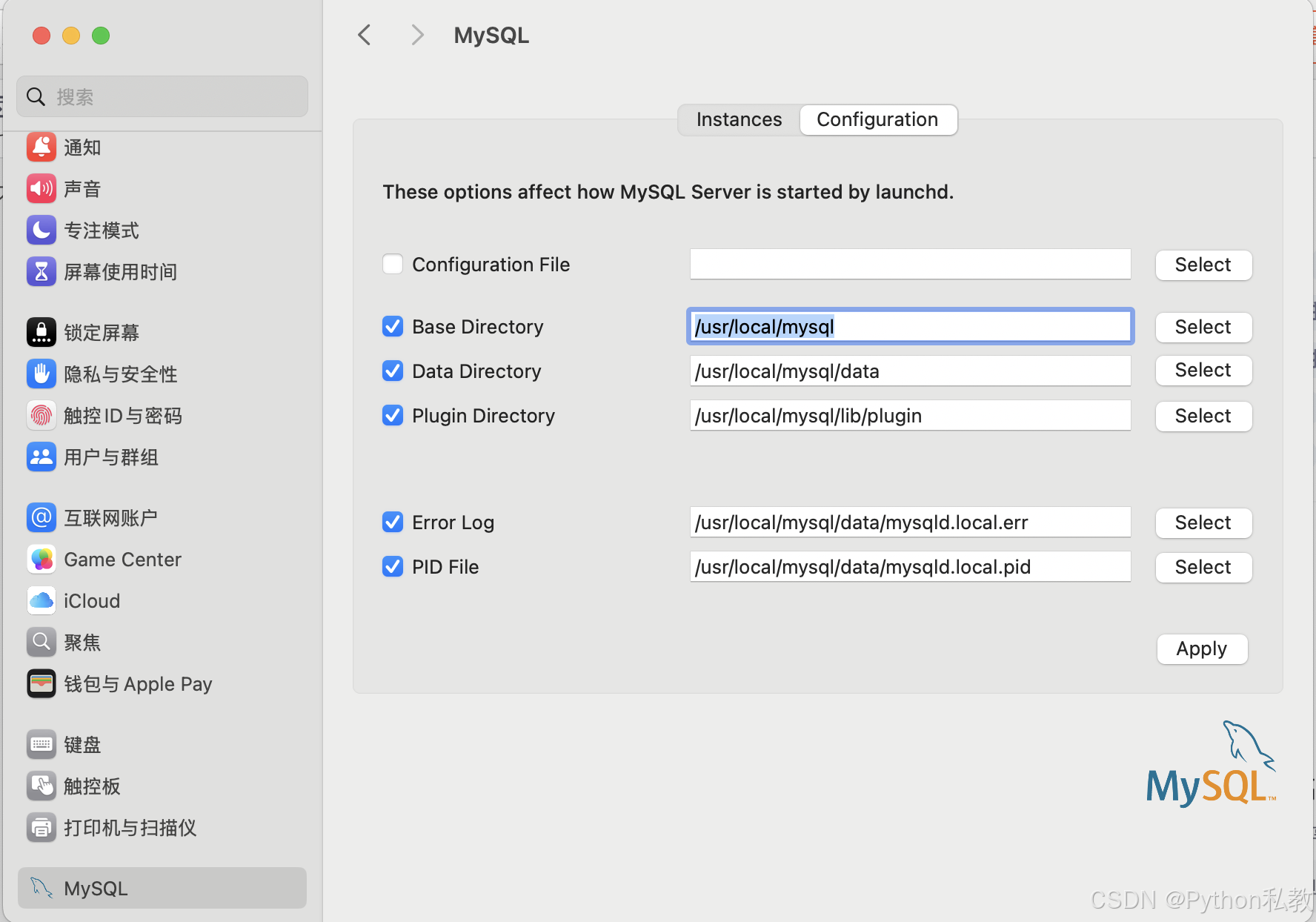Go back with the left chevron
Screen dimensions: 1316x922
(x=364, y=35)
